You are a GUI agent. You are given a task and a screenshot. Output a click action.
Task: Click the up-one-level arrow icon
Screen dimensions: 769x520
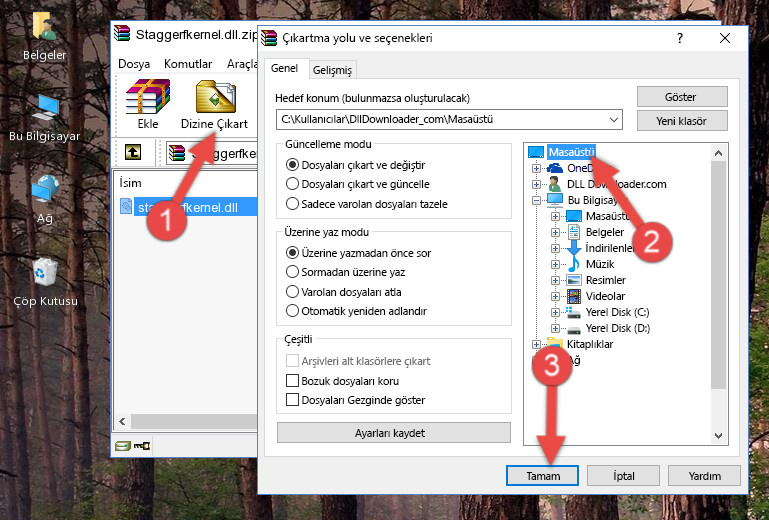coord(133,153)
